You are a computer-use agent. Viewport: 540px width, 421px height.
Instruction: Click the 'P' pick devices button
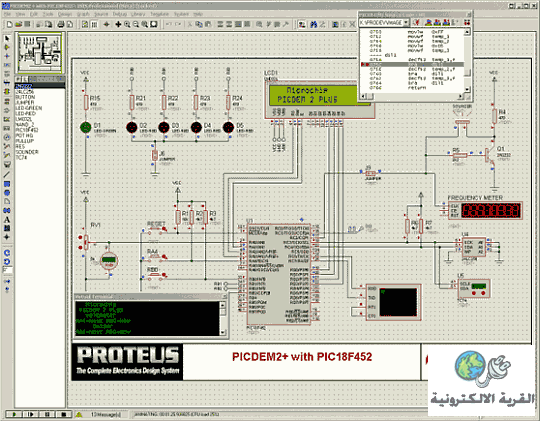18,79
